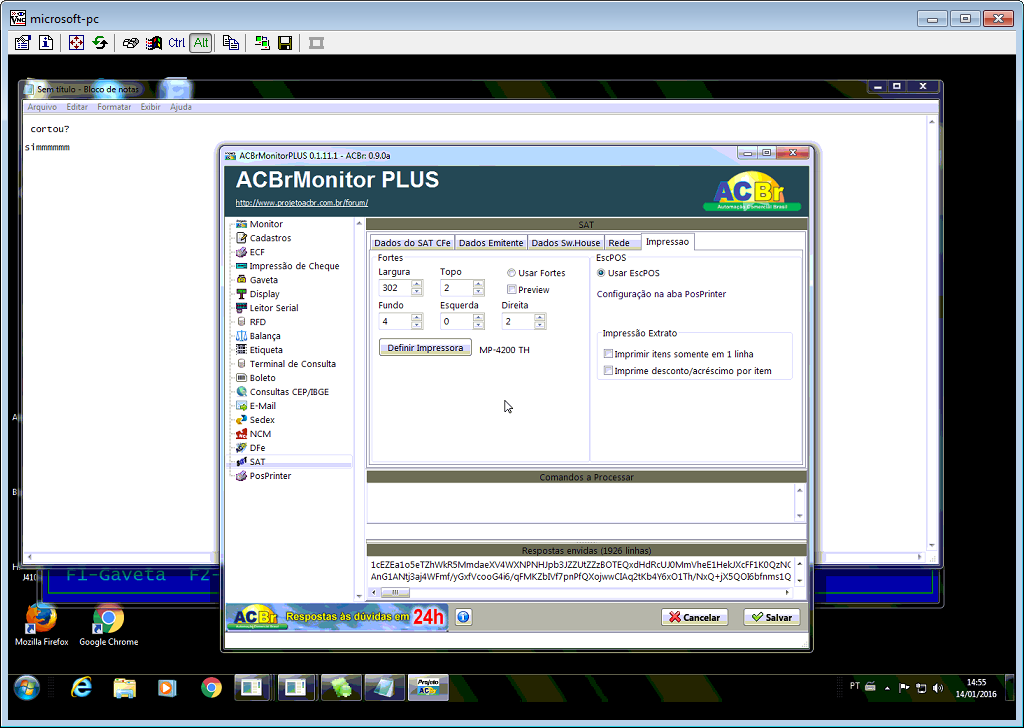This screenshot has width=1024, height=728.
Task: Send Ctrl-Esc Start key via VNC toolbar
Action: click(x=153, y=43)
